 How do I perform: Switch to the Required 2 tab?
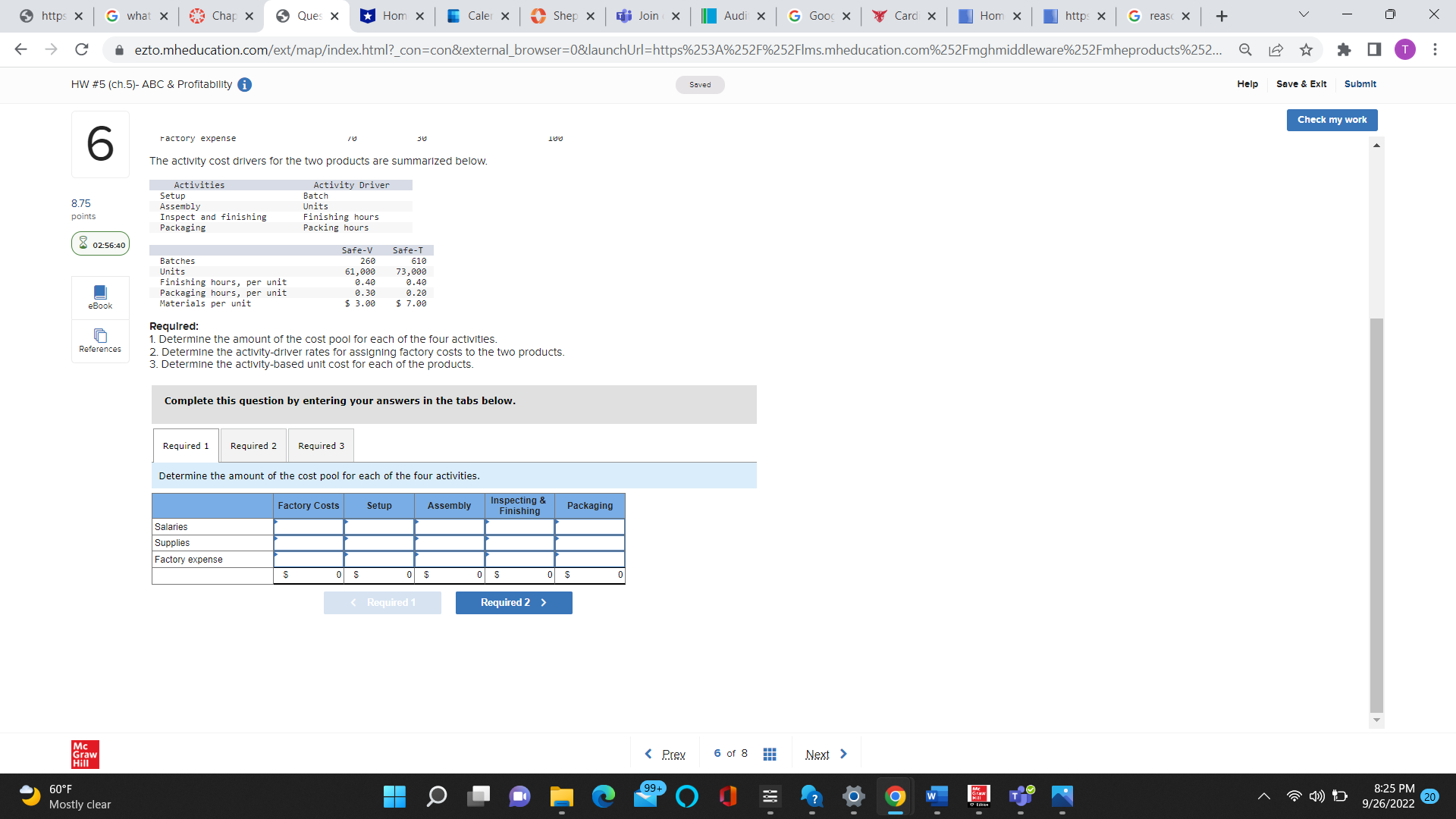pyautogui.click(x=253, y=446)
